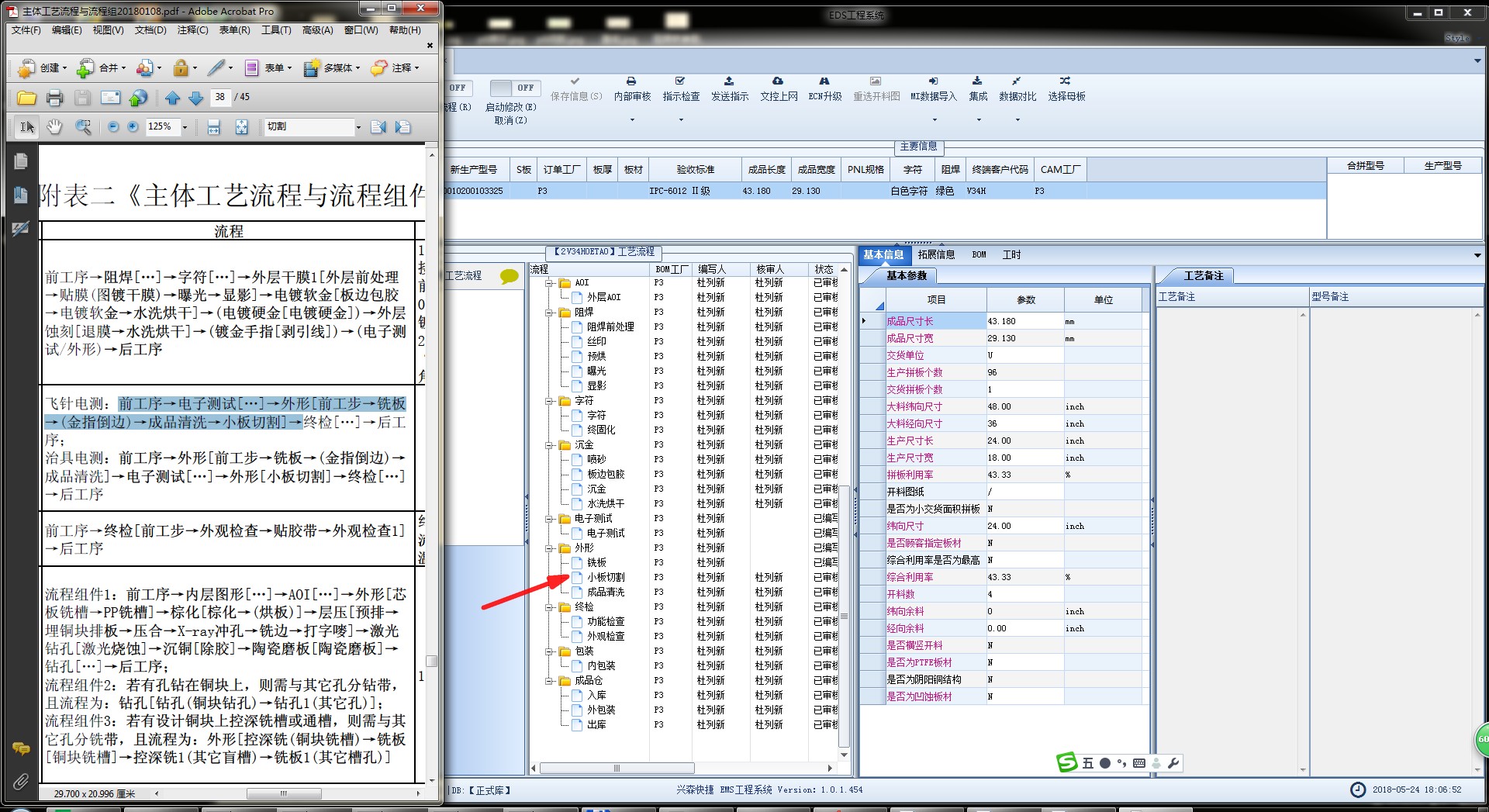Collapse the 外形 folder in process tree
Image resolution: width=1489 pixels, height=812 pixels.
(x=549, y=548)
